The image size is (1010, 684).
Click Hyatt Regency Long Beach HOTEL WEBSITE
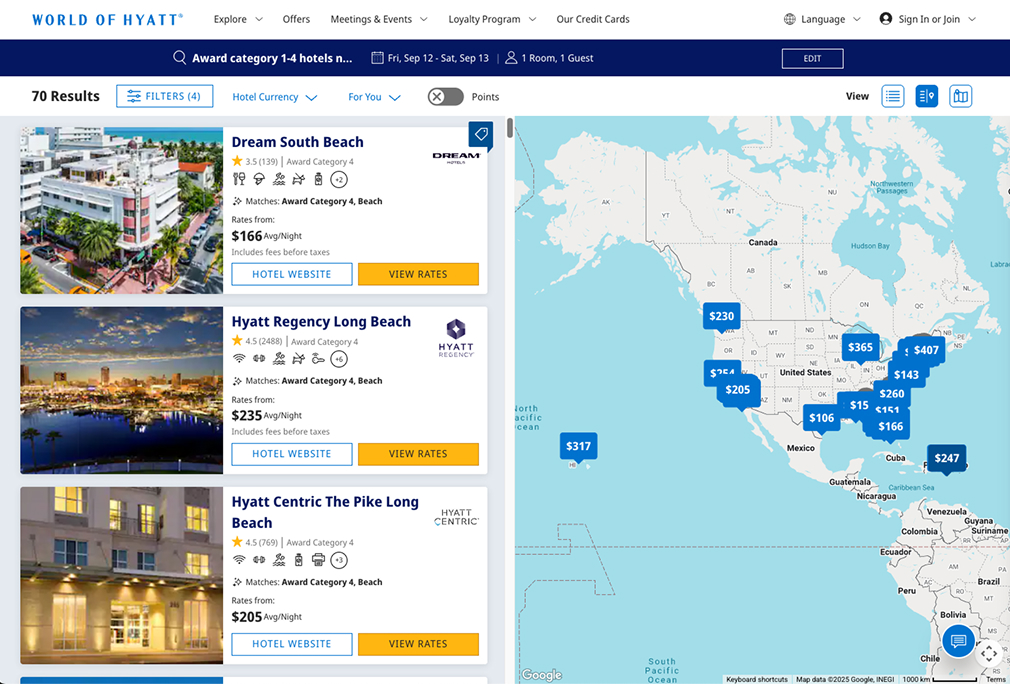tap(292, 453)
